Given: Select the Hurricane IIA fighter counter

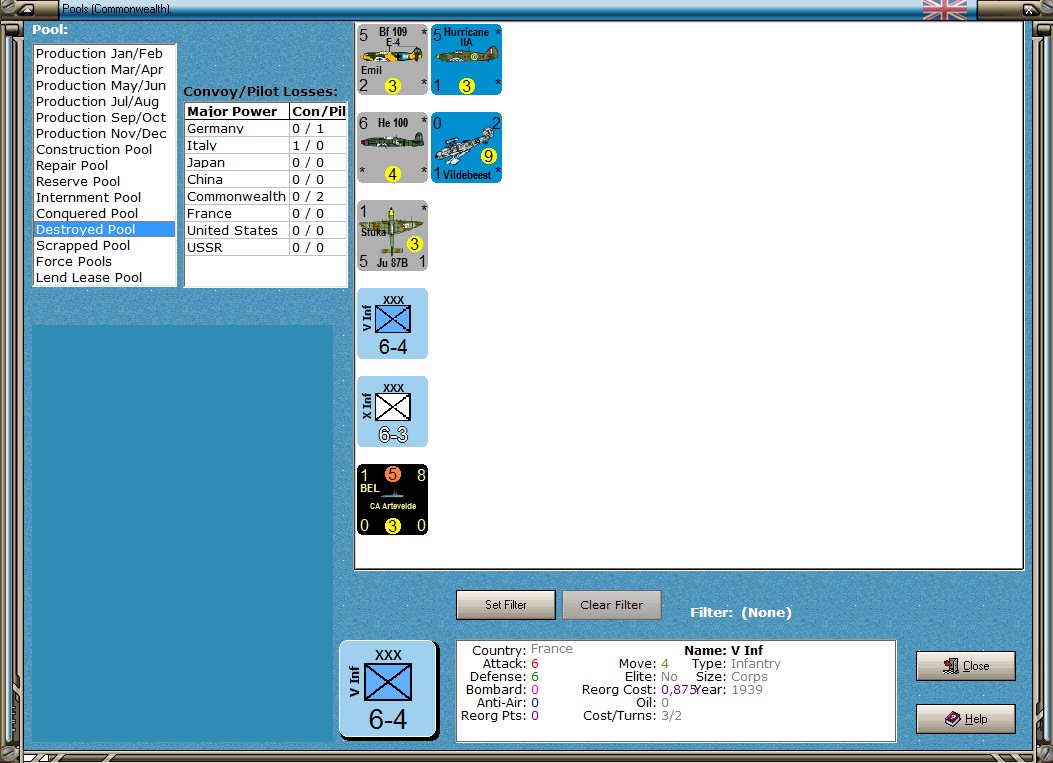Looking at the screenshot, I should click(467, 60).
